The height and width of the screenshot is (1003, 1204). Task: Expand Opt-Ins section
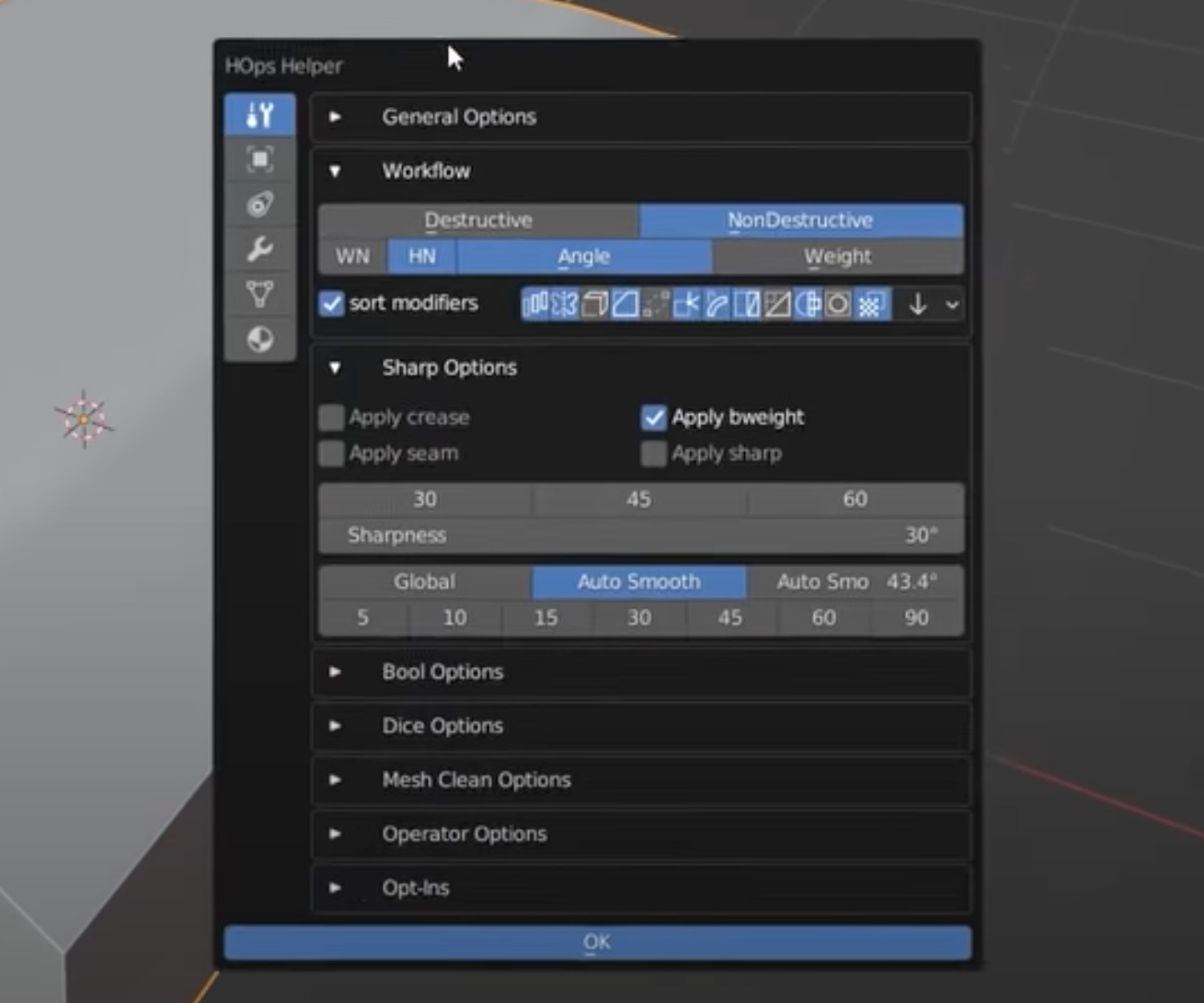click(x=336, y=887)
